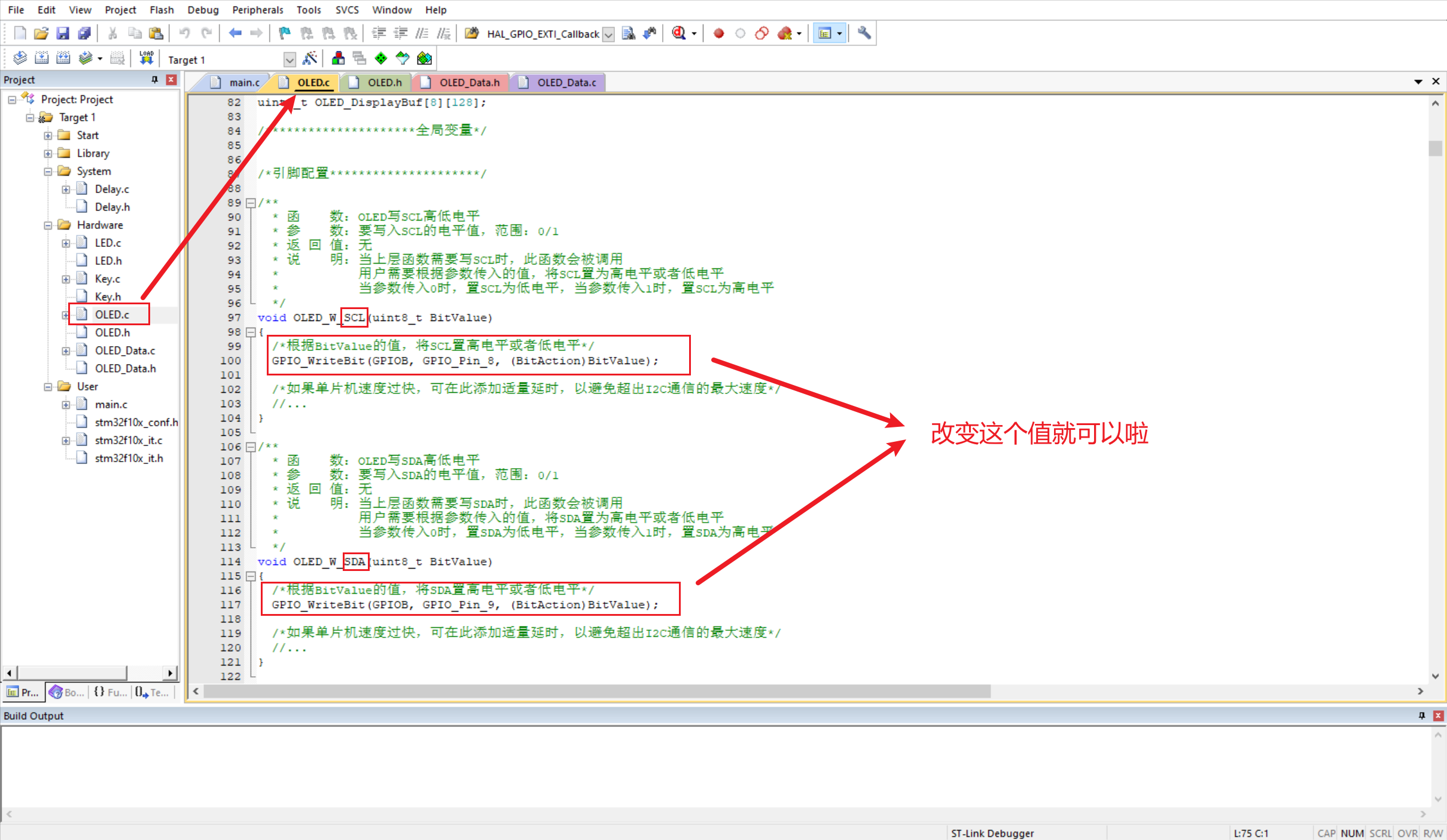Save the current file
The image size is (1447, 840).
click(63, 33)
